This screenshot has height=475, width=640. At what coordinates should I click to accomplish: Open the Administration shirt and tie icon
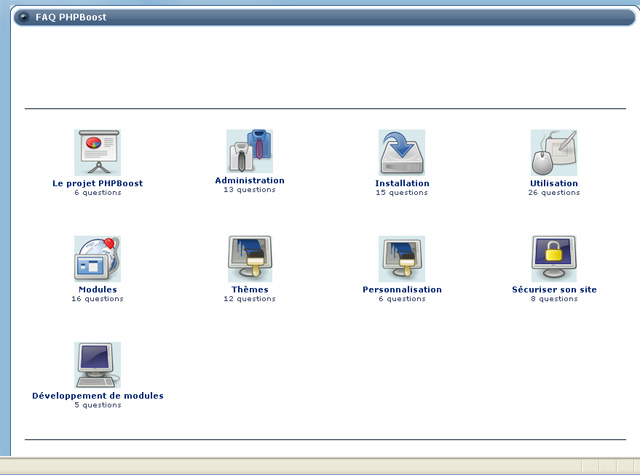click(249, 152)
